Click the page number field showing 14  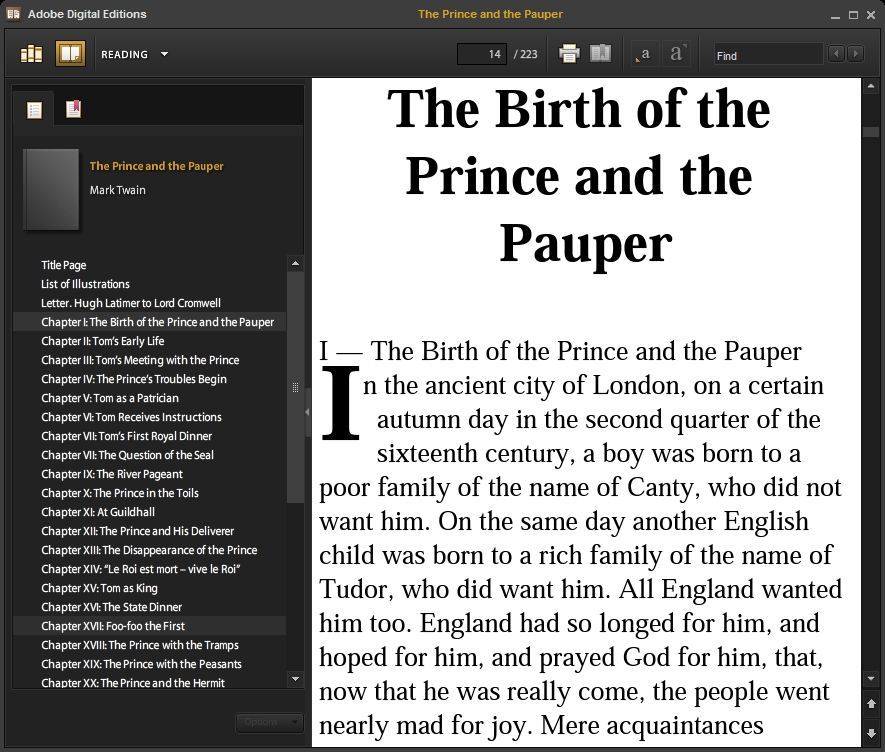click(481, 54)
